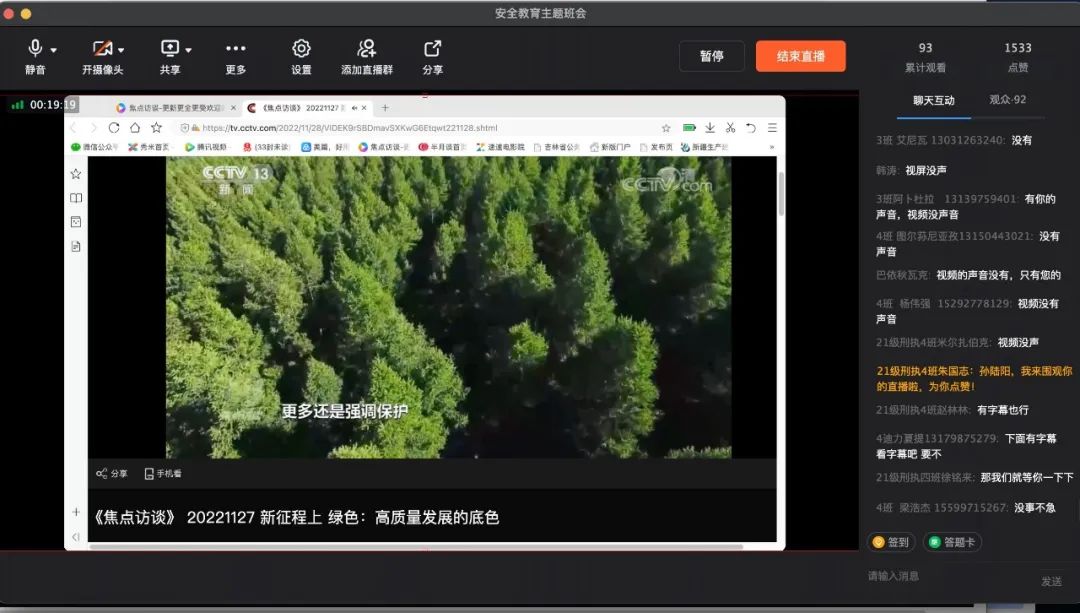
Task: Click the browser back arrow
Action: (74, 128)
